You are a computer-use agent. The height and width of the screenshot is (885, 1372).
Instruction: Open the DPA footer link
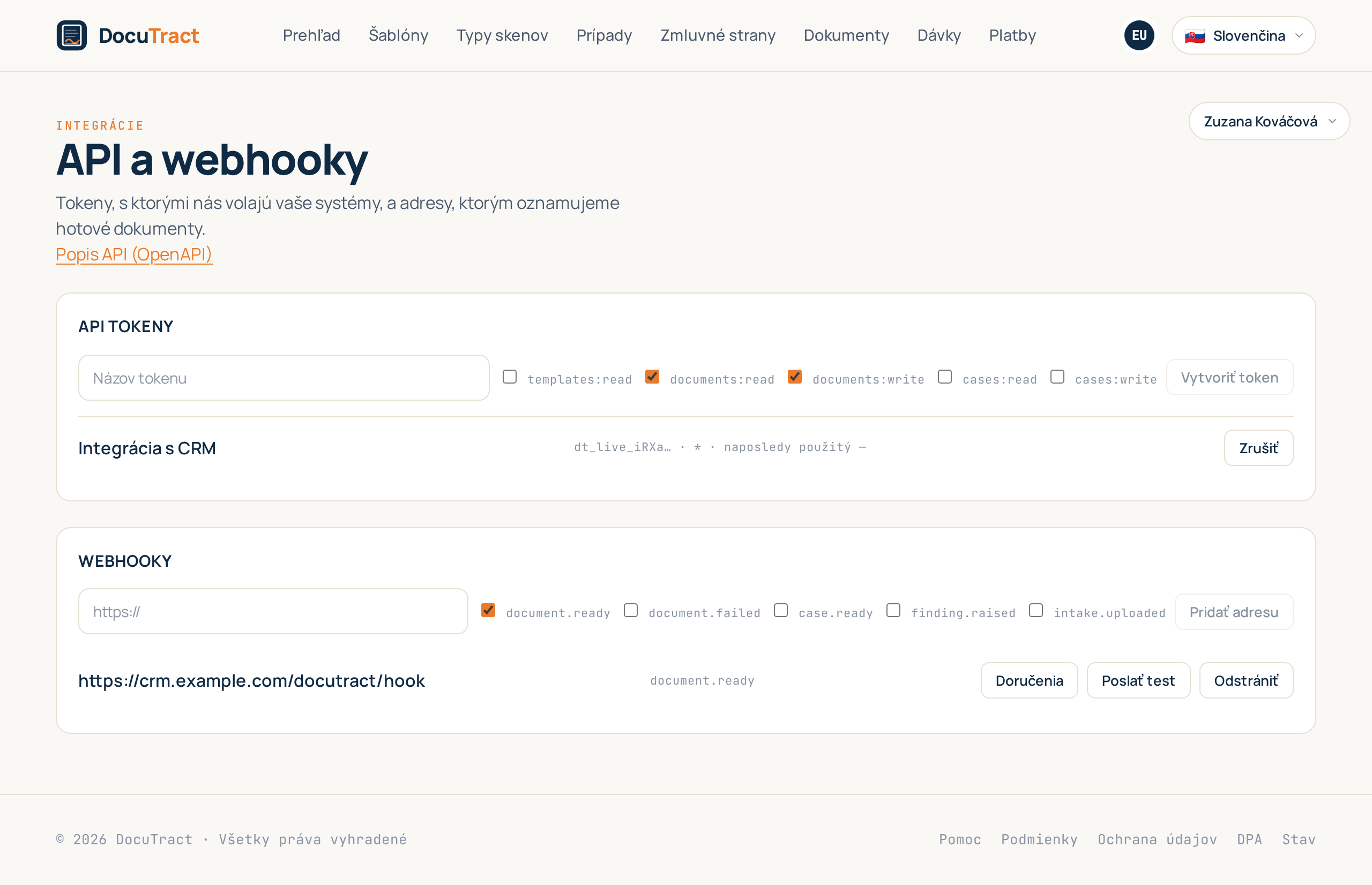(1250, 839)
